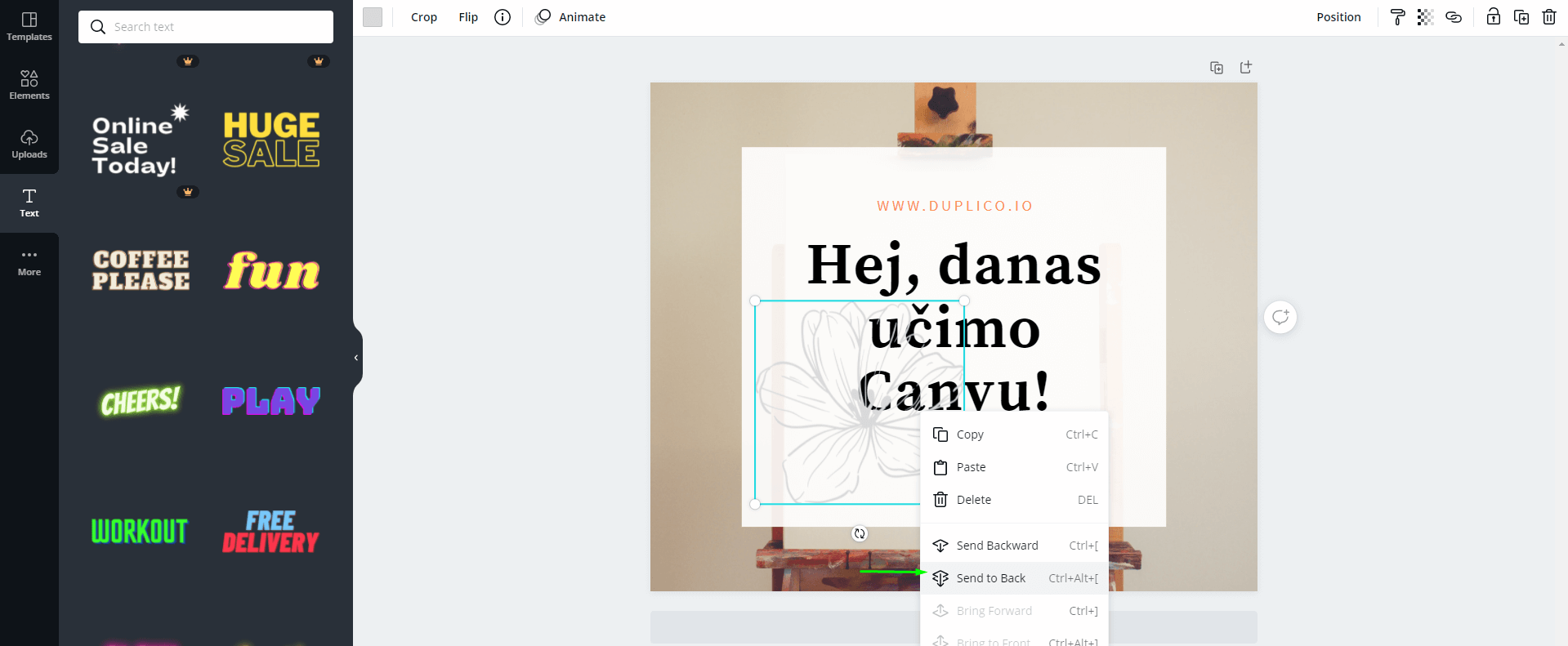The height and width of the screenshot is (646, 1568).
Task: Click the trash Delete icon in toolbar
Action: pos(1548,17)
